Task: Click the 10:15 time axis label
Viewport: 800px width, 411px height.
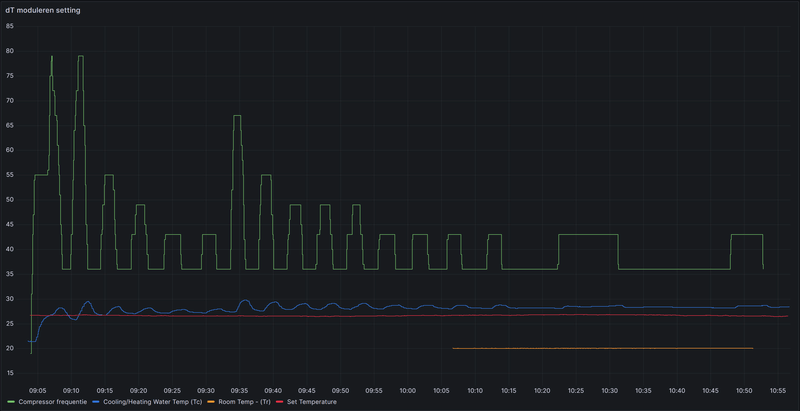Action: 508,391
